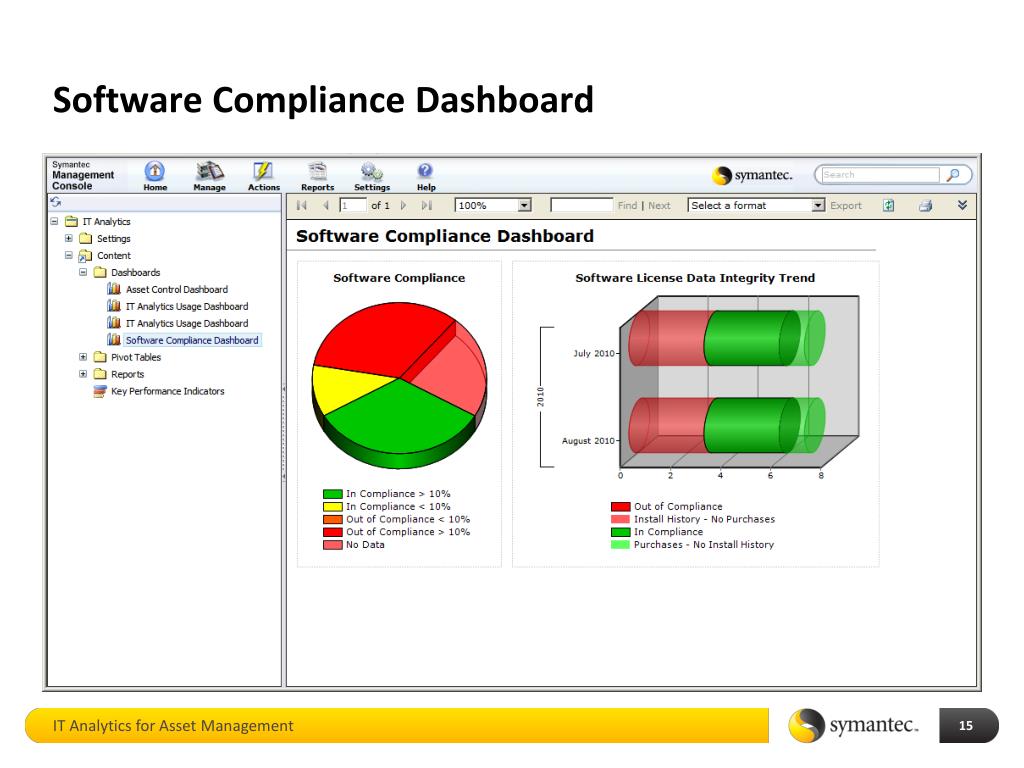Click the yellow In Compliance < 10% swatch

coord(333,507)
